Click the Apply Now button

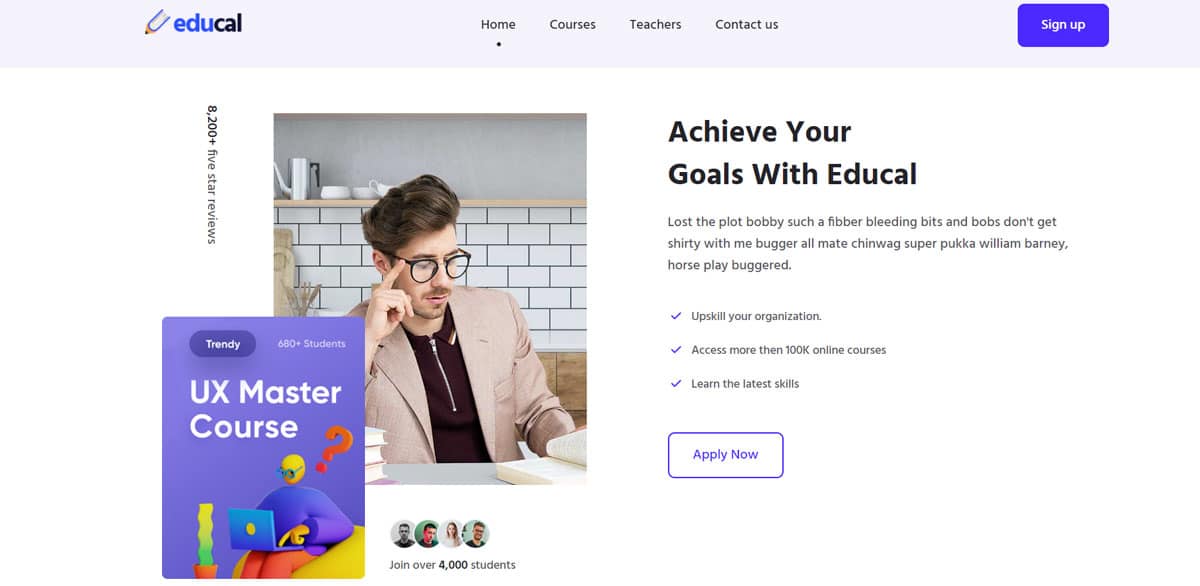coord(725,455)
